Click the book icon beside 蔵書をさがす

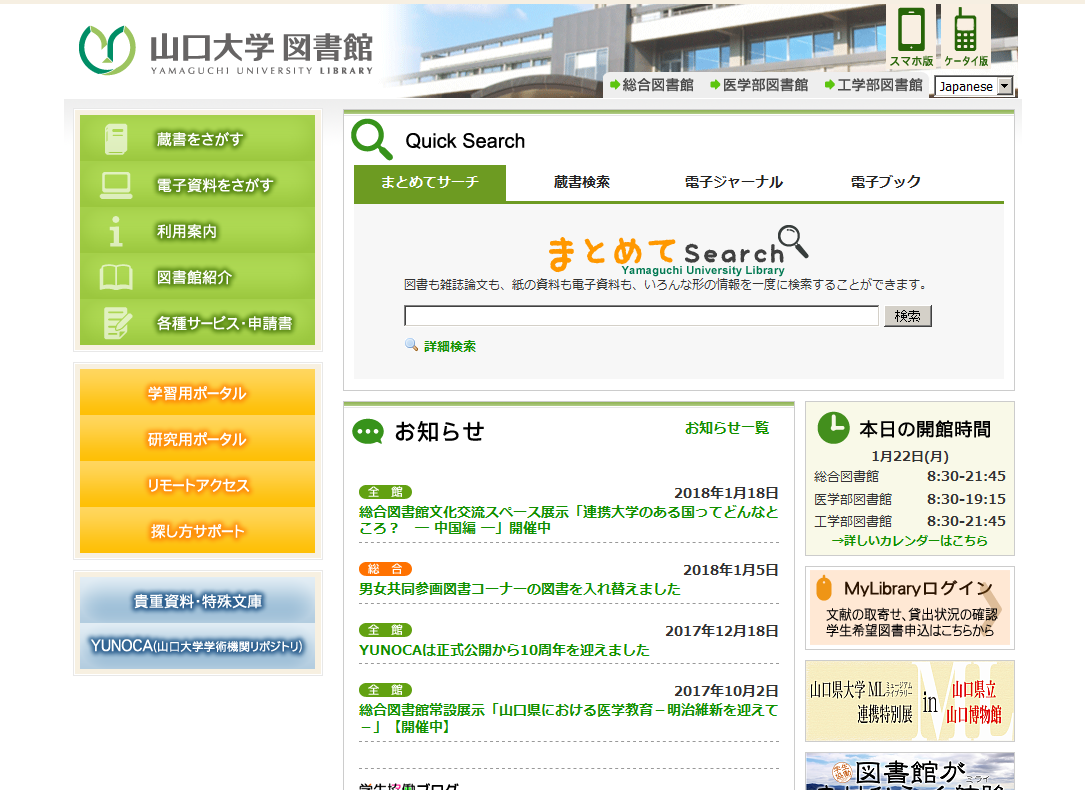click(116, 139)
